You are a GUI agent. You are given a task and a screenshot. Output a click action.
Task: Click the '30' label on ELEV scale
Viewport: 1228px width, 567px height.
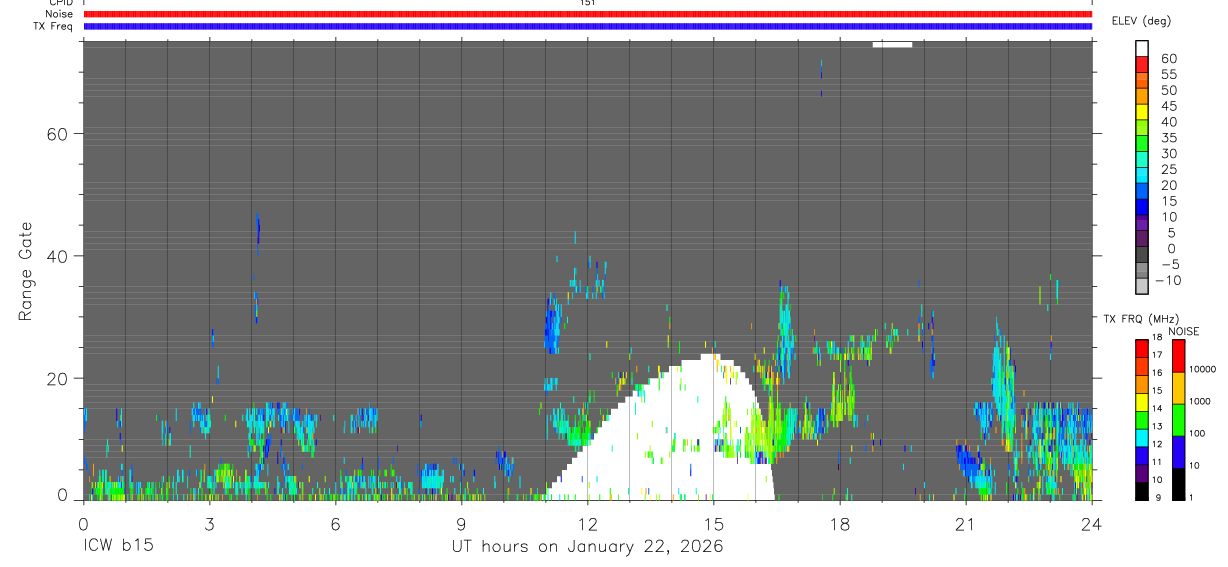[1168, 154]
